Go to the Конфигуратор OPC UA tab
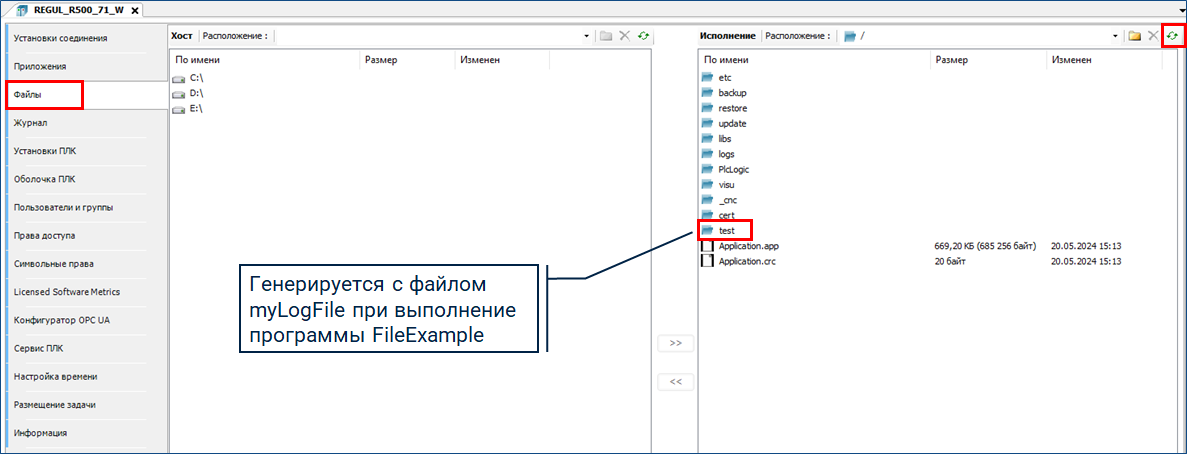This screenshot has height=454, width=1187. point(62,320)
